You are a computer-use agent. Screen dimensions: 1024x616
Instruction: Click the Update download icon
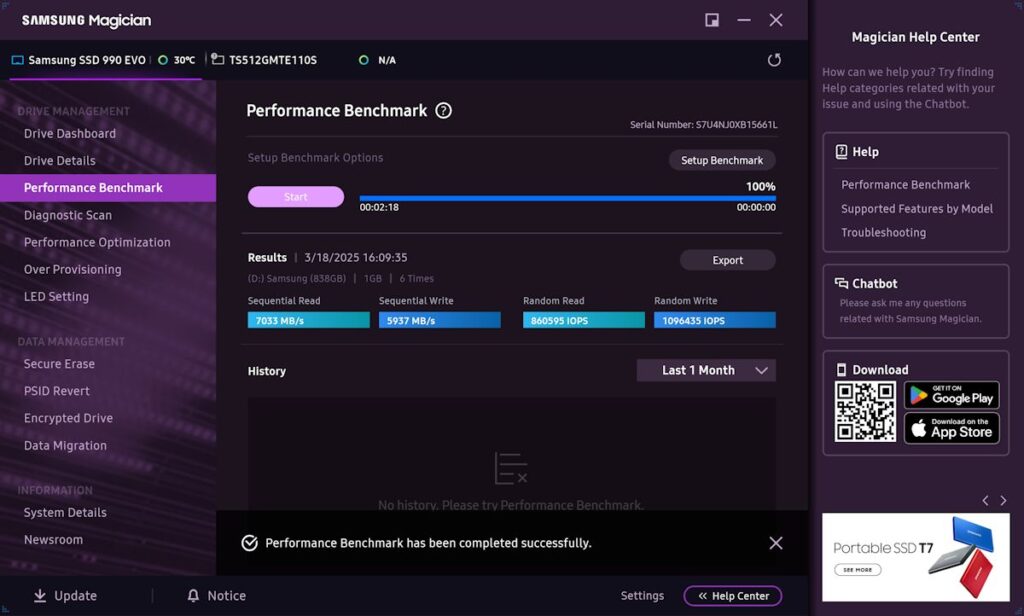[40, 596]
